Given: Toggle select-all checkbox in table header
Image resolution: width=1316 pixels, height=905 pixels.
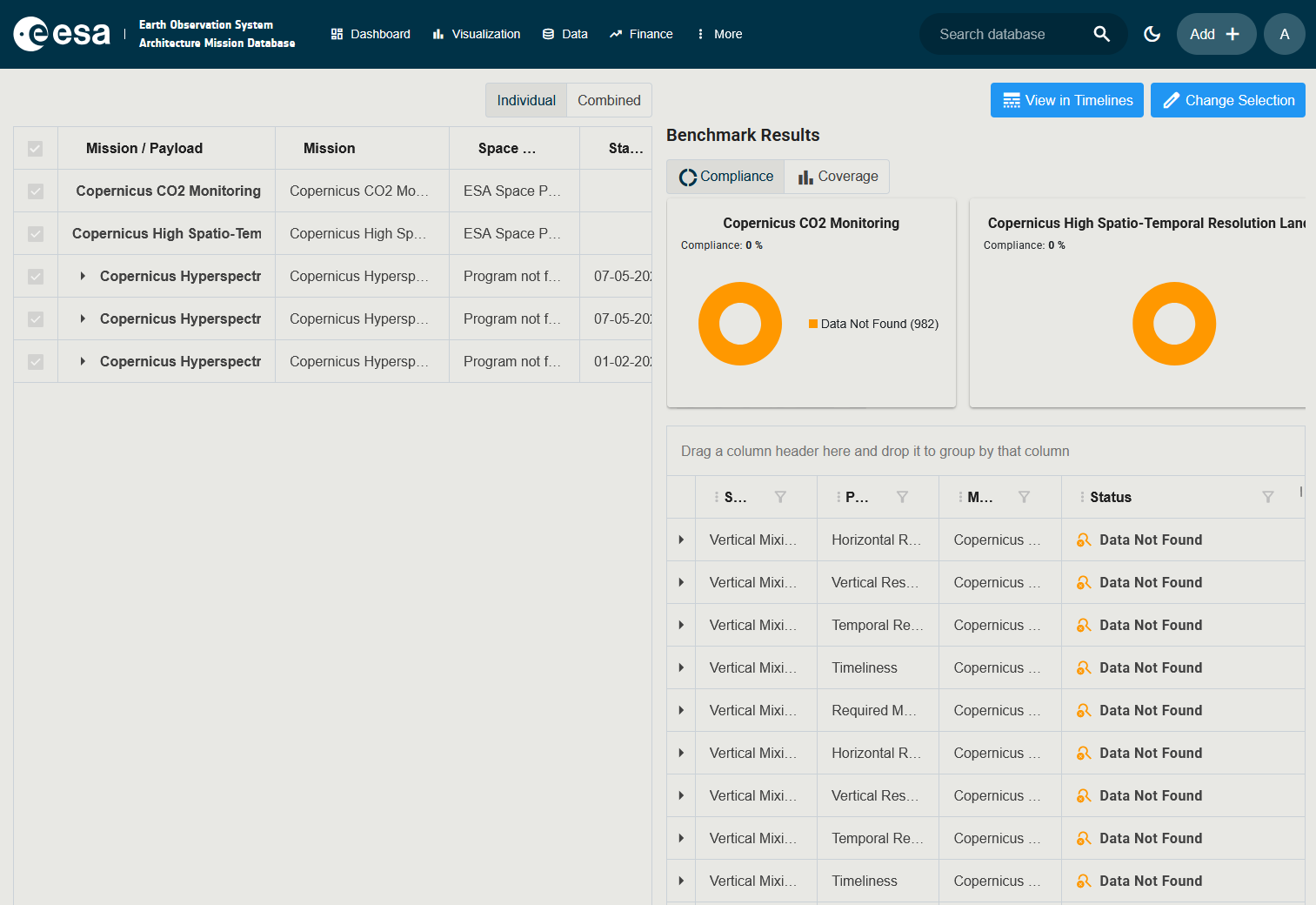Looking at the screenshot, I should pyautogui.click(x=35, y=148).
